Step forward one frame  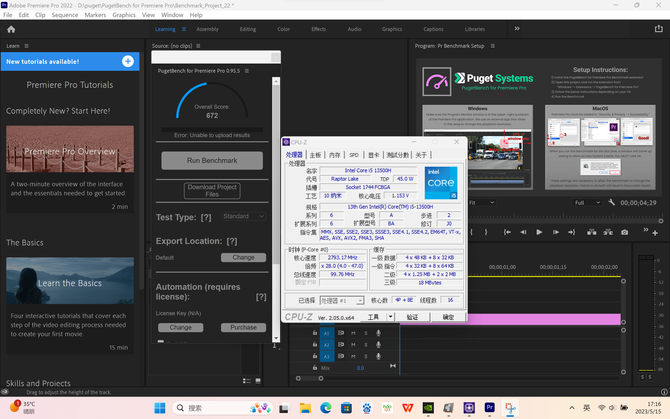point(555,232)
